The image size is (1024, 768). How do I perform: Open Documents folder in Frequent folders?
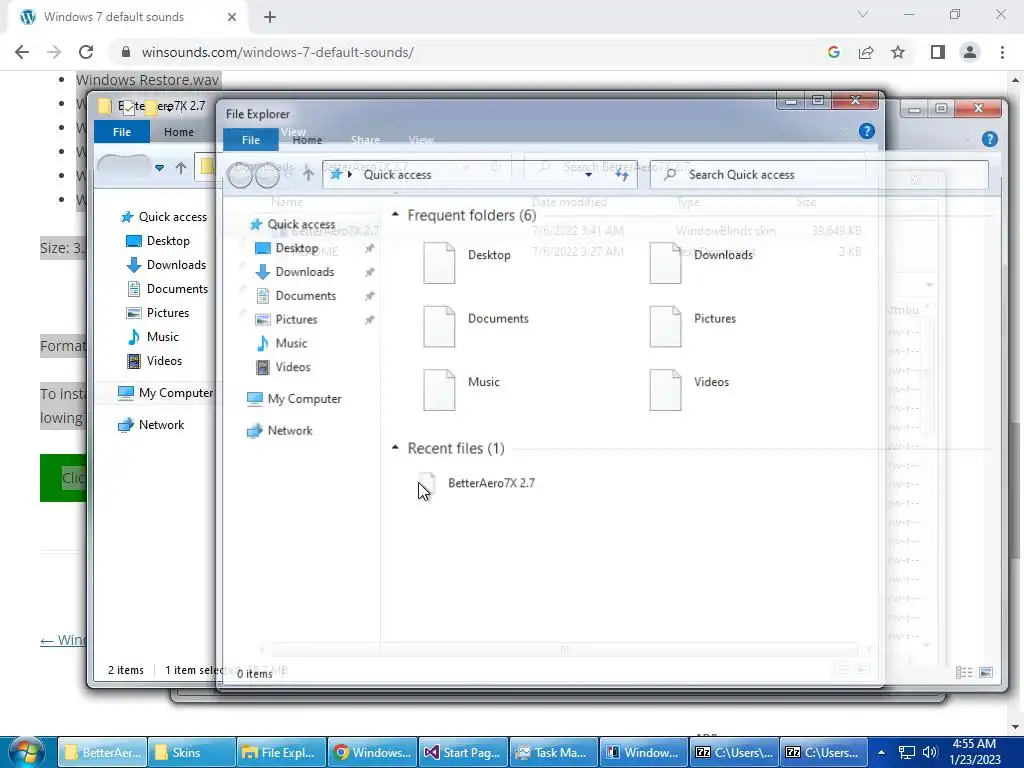(475, 326)
